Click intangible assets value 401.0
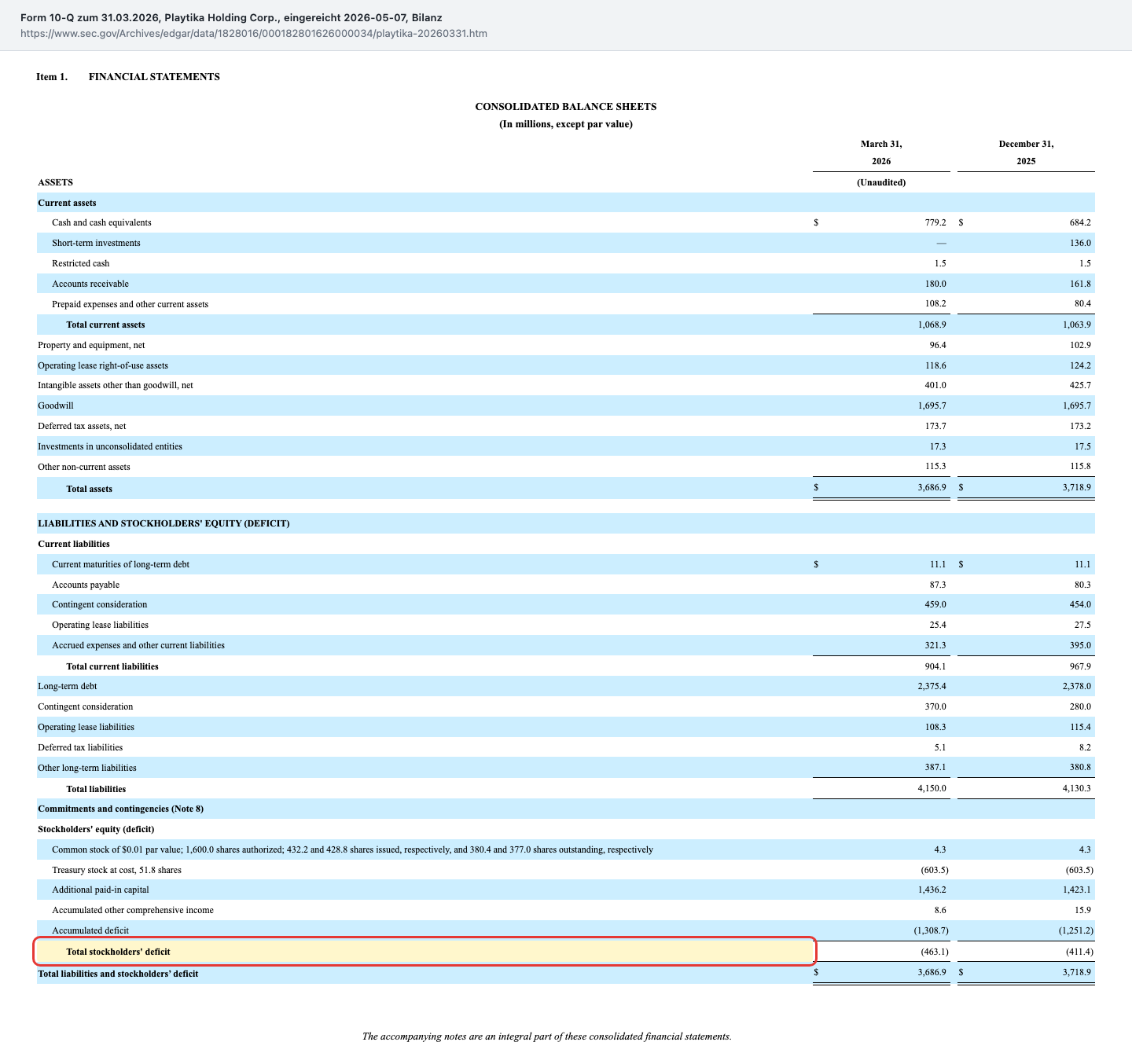This screenshot has width=1132, height=1064. (935, 385)
